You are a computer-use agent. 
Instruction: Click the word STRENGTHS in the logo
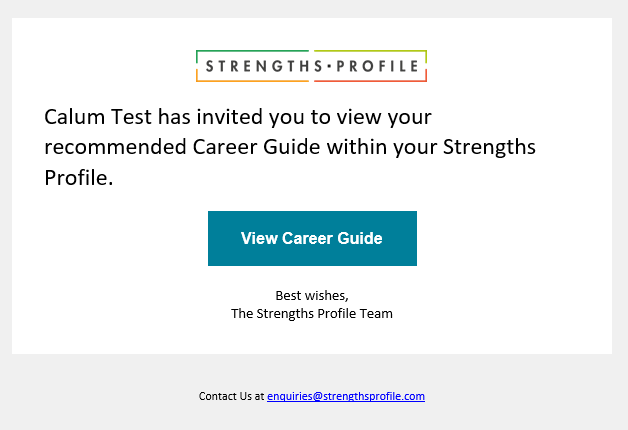pyautogui.click(x=264, y=66)
